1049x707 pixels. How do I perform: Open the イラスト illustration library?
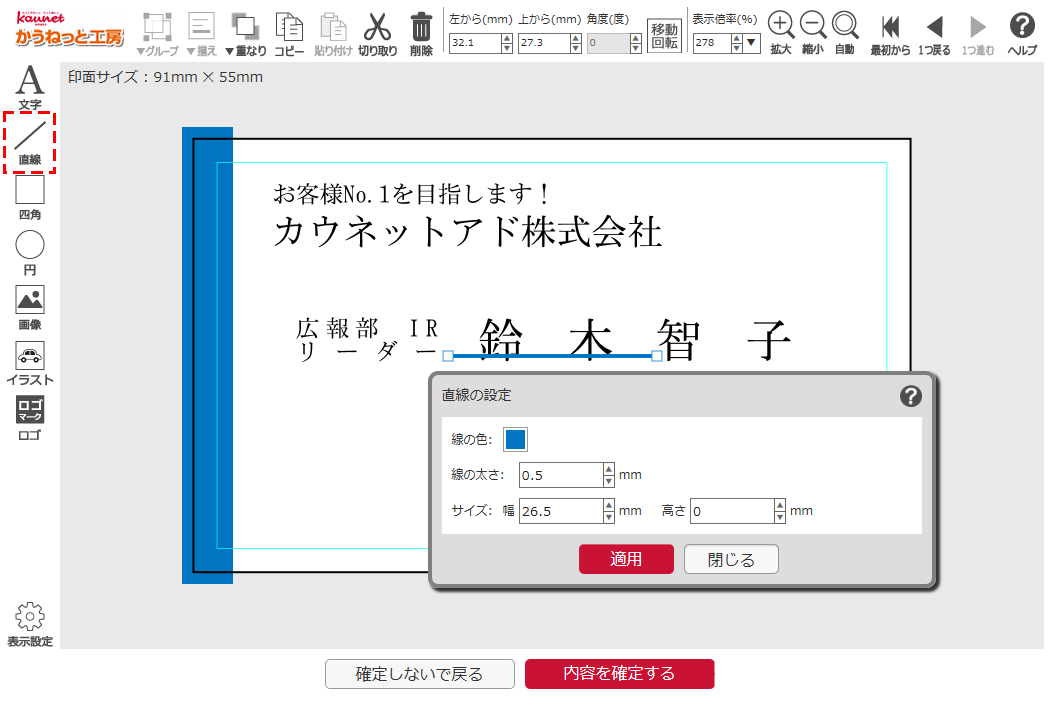(x=29, y=364)
